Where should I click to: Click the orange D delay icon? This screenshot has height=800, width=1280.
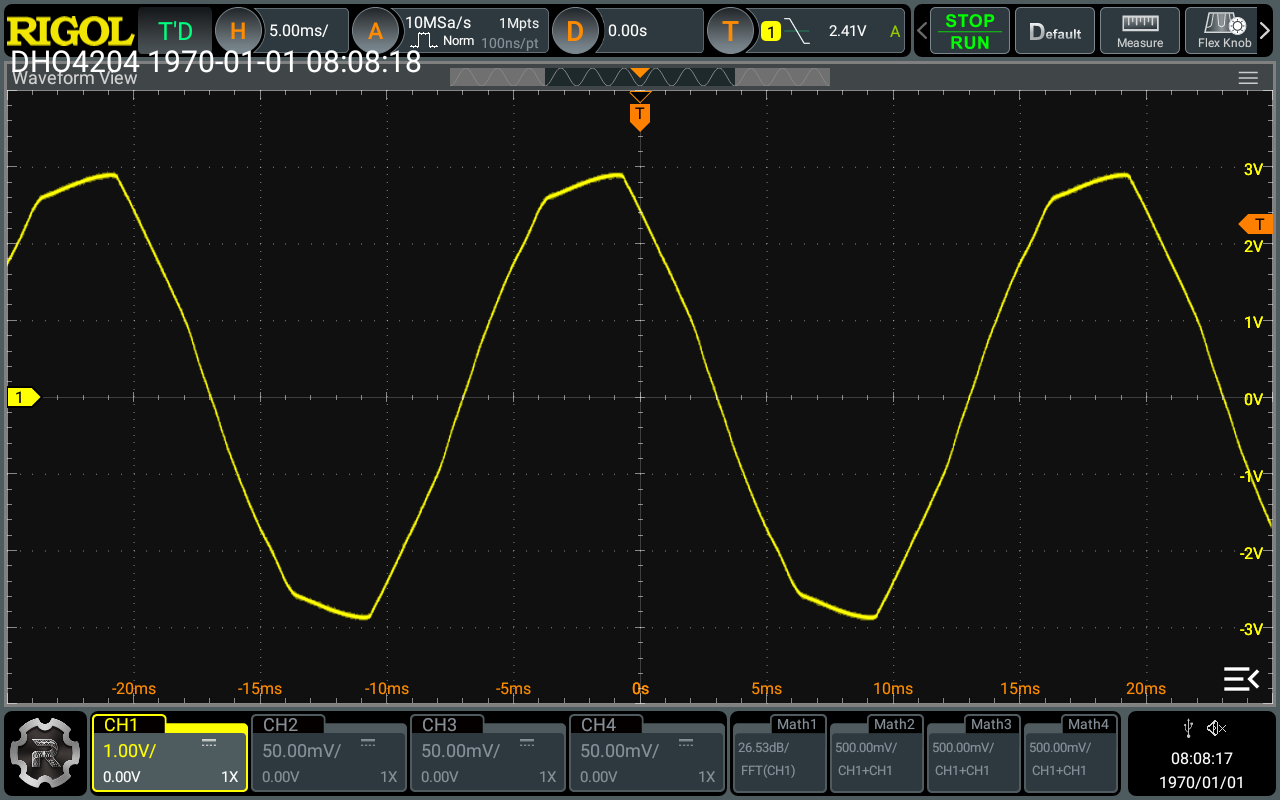574,31
